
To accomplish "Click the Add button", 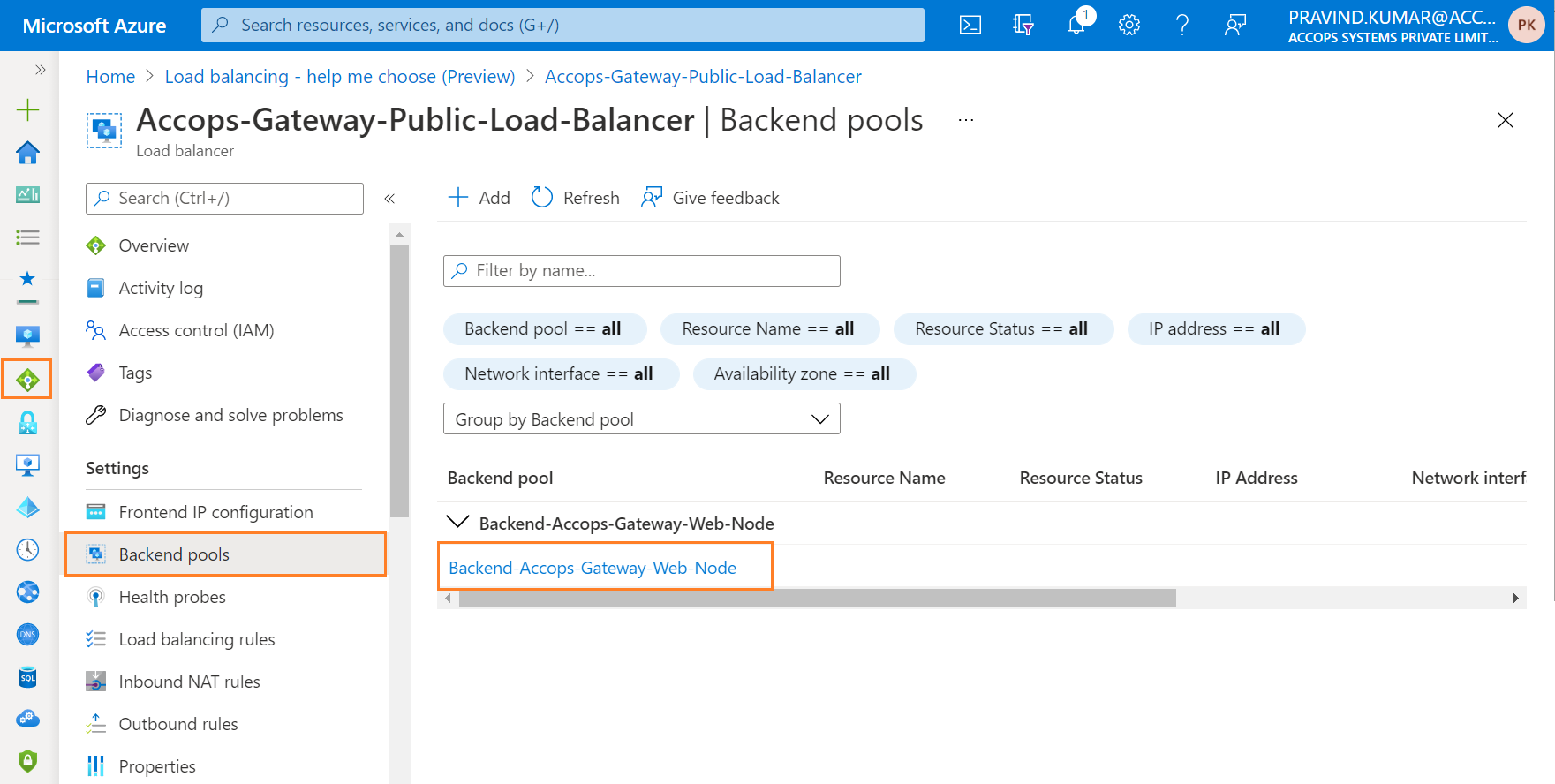I will pyautogui.click(x=479, y=198).
